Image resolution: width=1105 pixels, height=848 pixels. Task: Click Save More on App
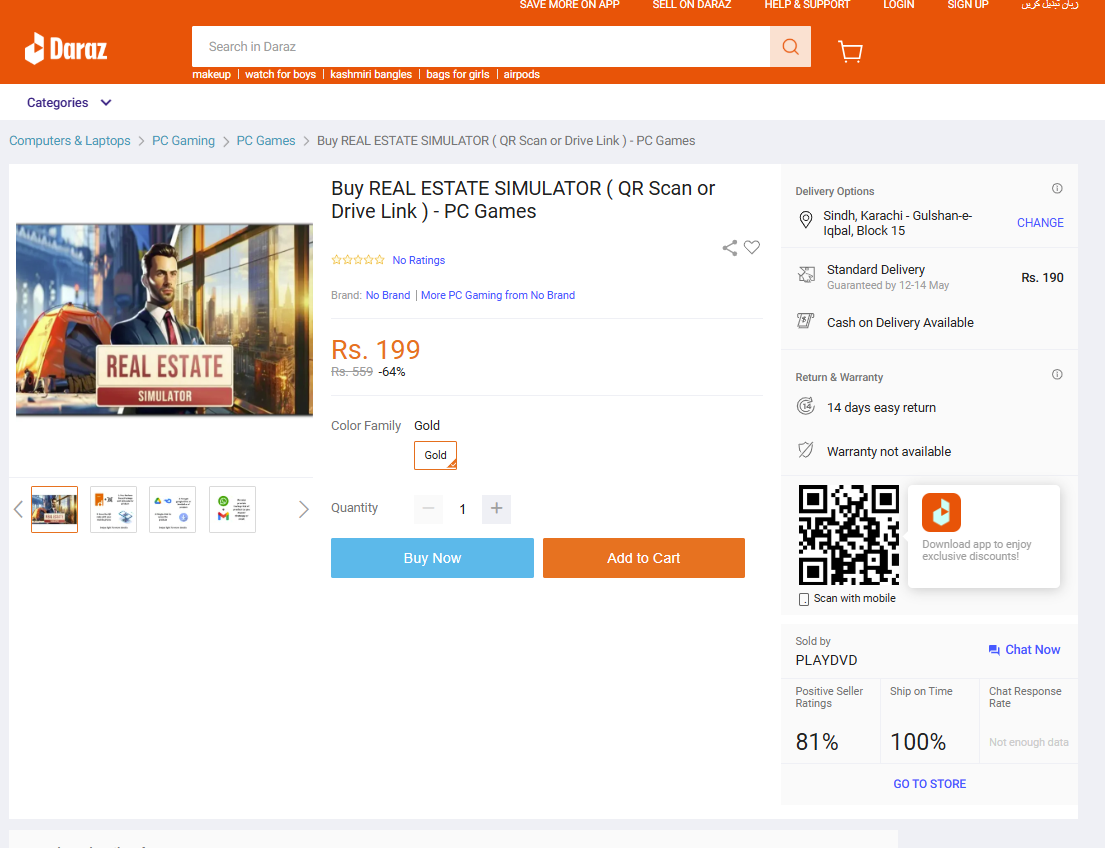569,5
